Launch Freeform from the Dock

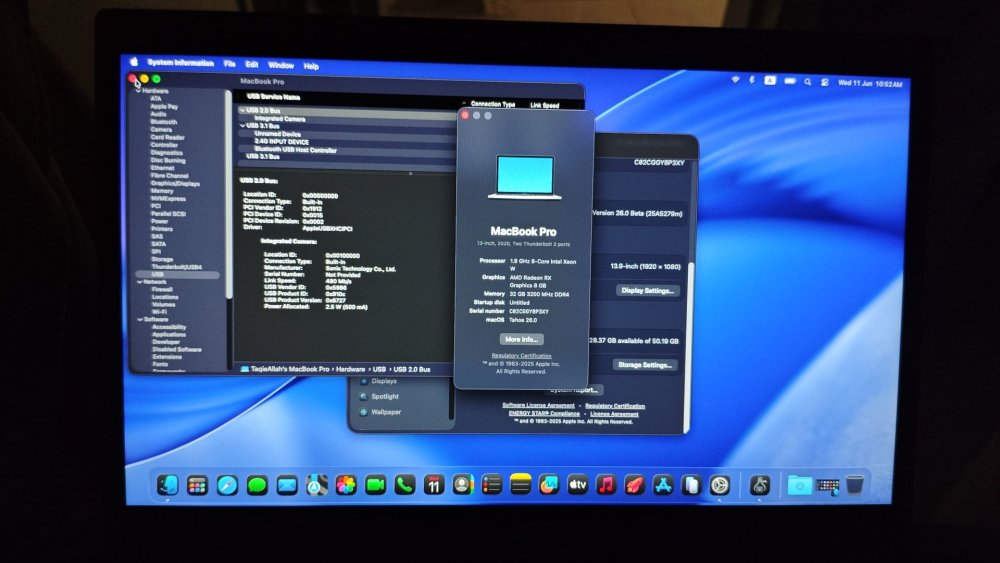549,485
